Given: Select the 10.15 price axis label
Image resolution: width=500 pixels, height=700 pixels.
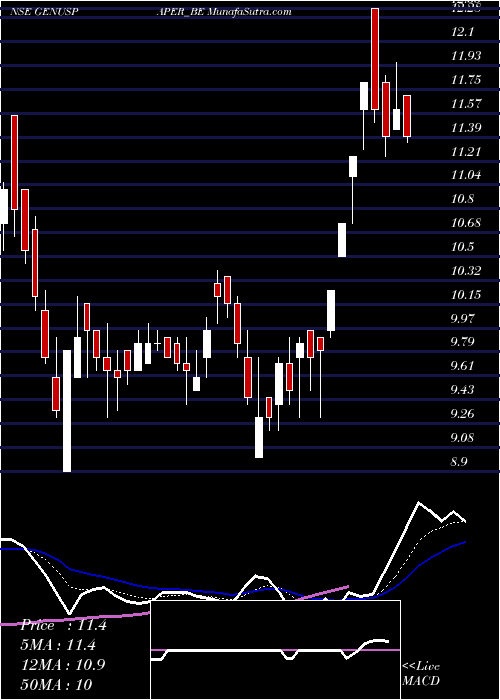Looking at the screenshot, I should (466, 295).
